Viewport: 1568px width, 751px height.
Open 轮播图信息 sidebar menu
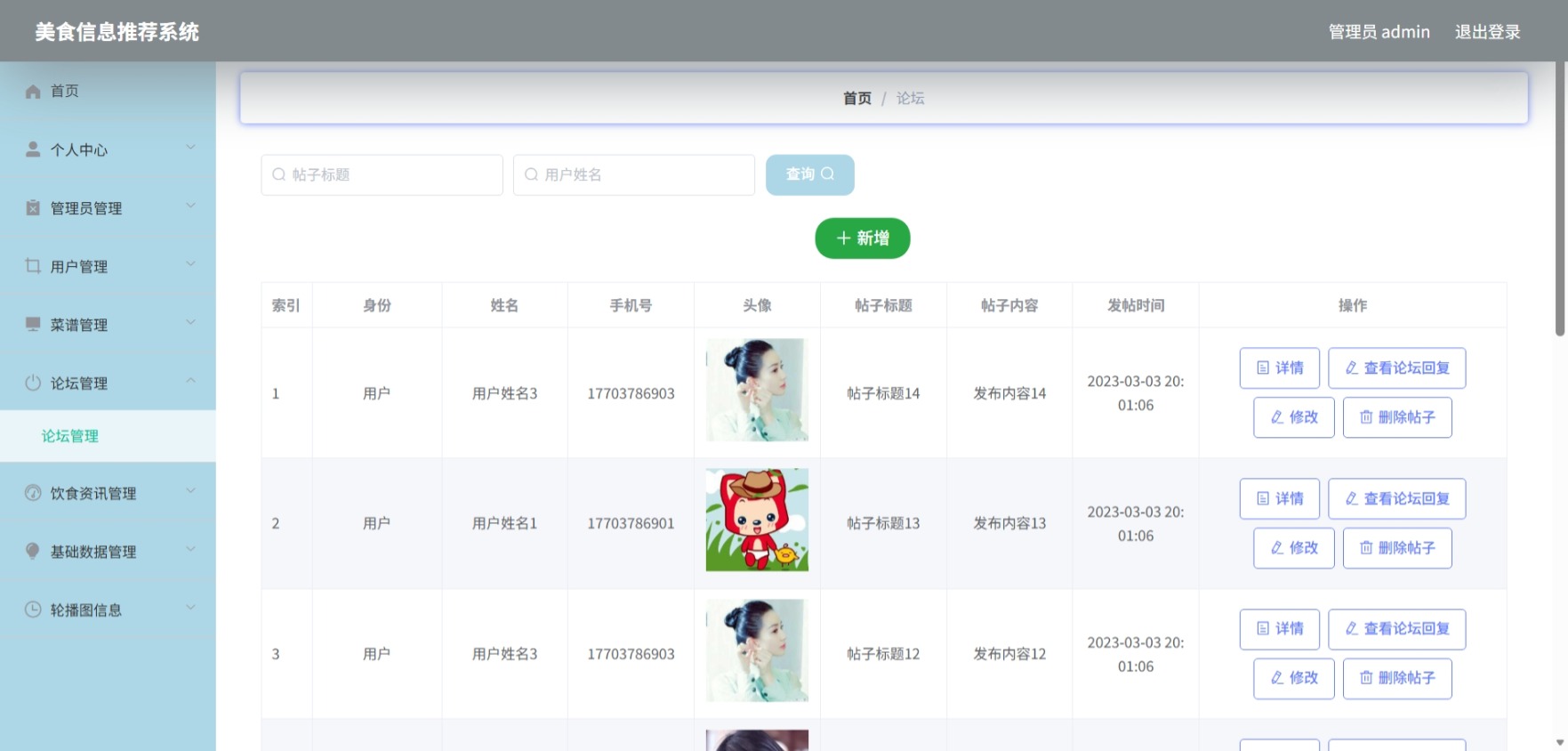coord(108,610)
